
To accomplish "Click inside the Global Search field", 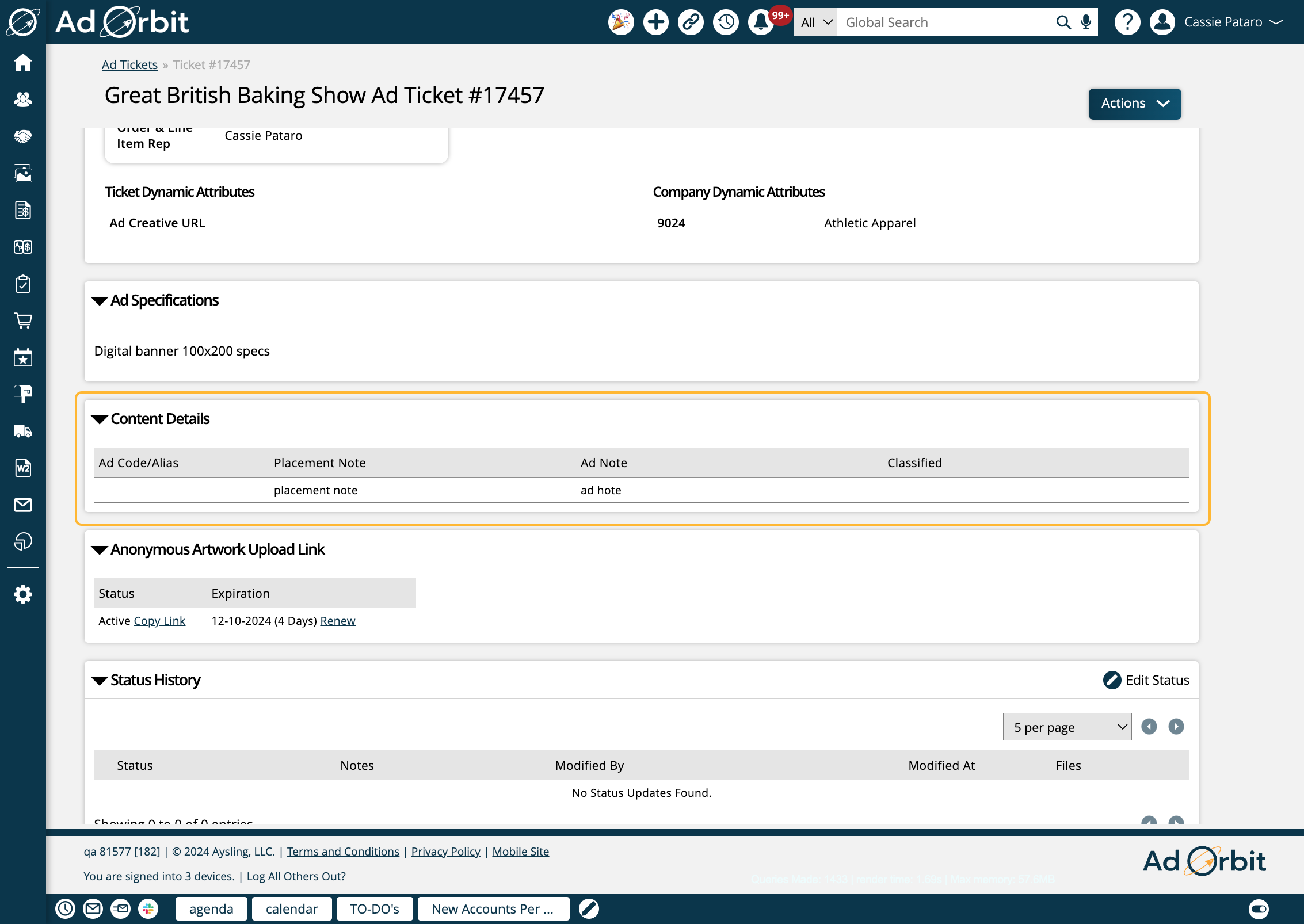I will pyautogui.click(x=944, y=22).
